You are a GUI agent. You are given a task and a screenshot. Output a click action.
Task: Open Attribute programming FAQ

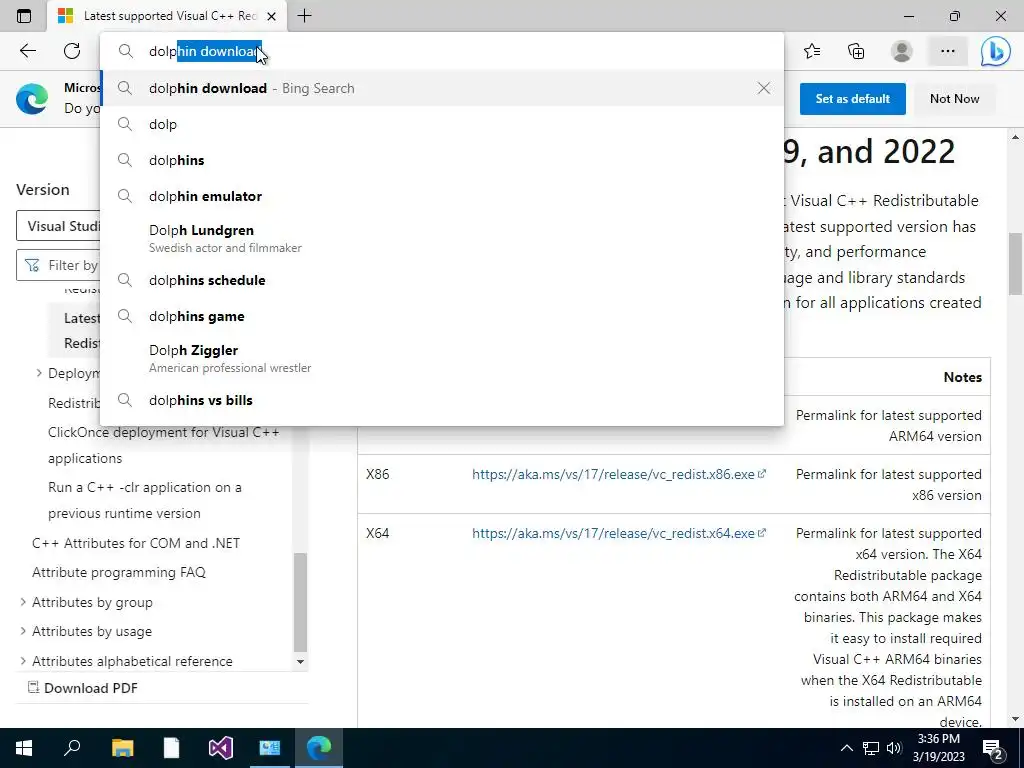coord(119,572)
